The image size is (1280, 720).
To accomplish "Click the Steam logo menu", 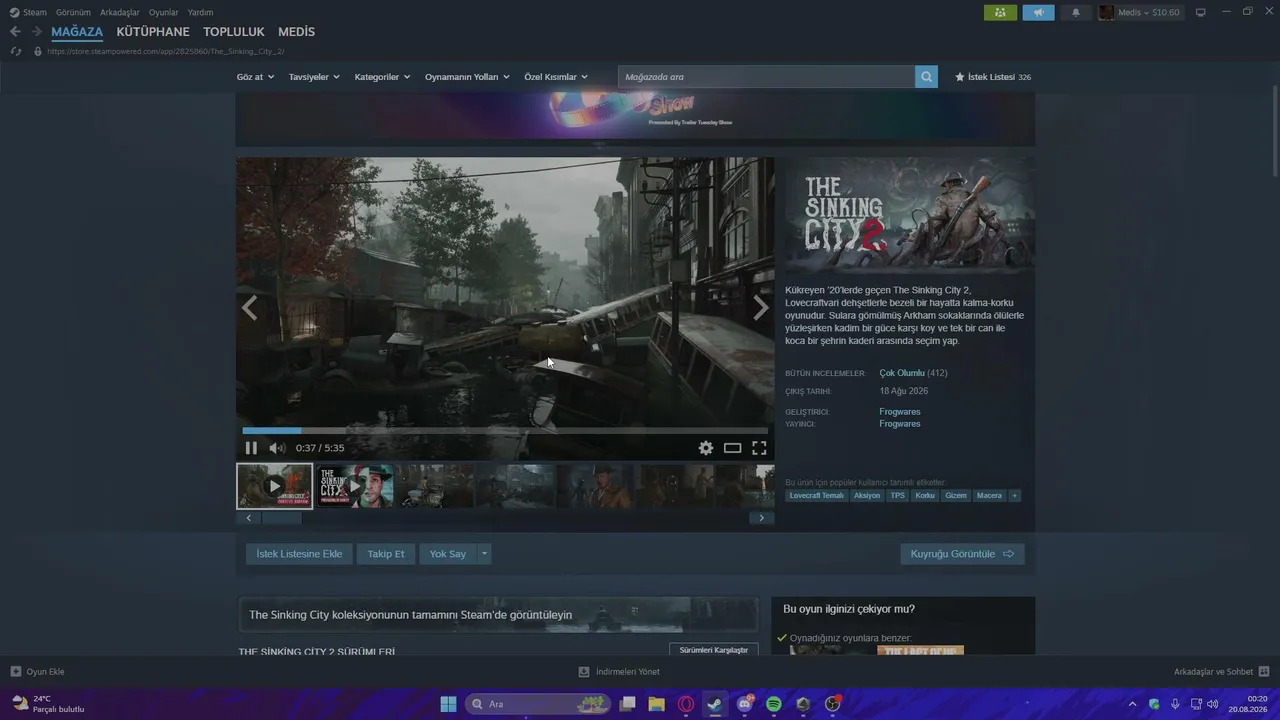I will pos(28,13).
